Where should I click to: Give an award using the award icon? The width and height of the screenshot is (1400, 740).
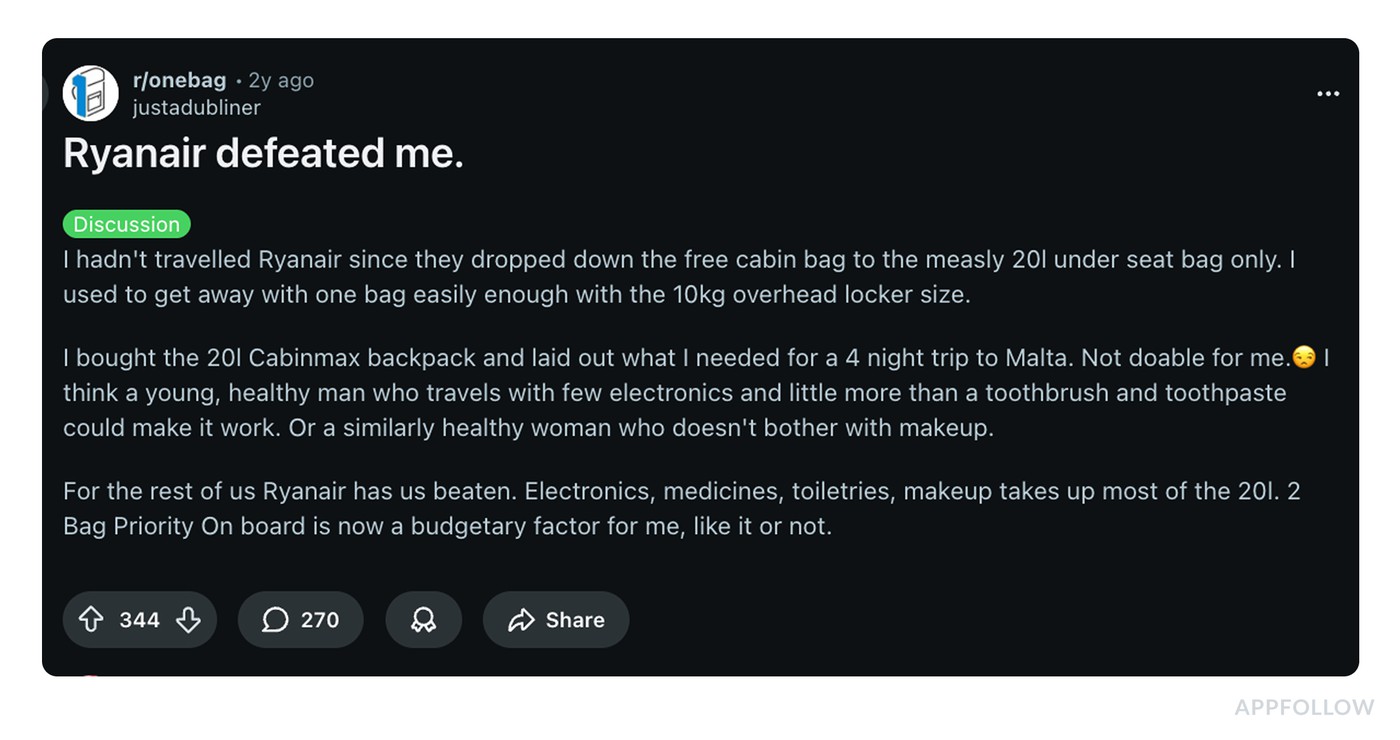pos(423,620)
